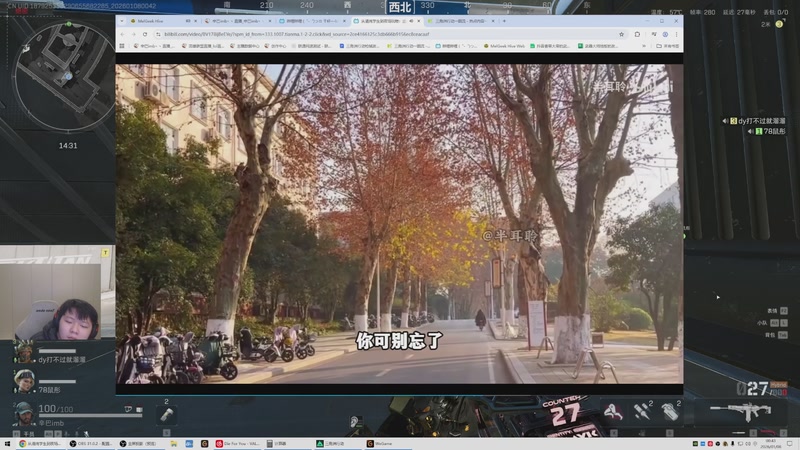Open the media control icon in Chrome toolbar
This screenshot has width=800, height=450.
[x=654, y=34]
